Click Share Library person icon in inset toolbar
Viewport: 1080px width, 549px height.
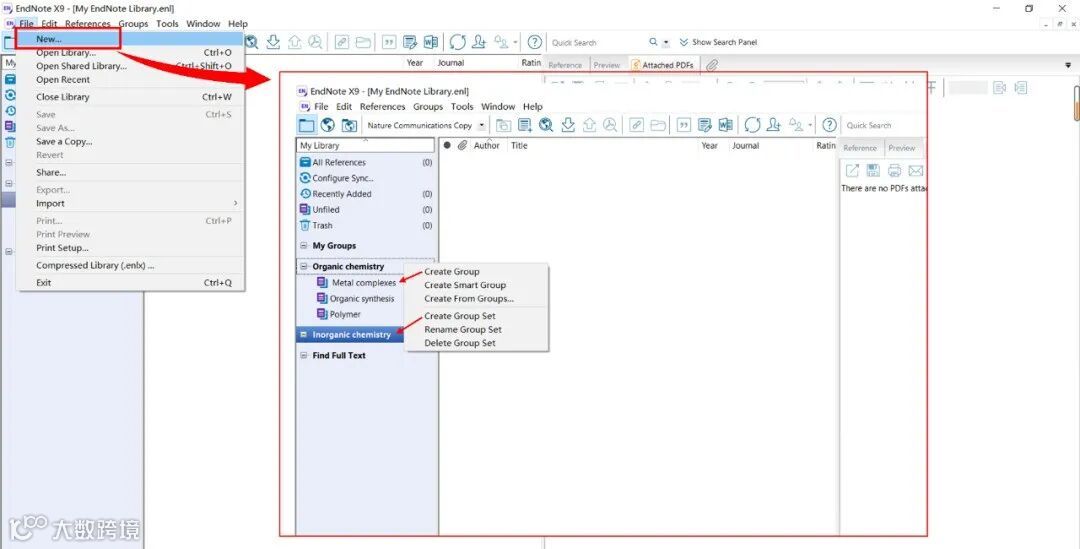[x=773, y=125]
